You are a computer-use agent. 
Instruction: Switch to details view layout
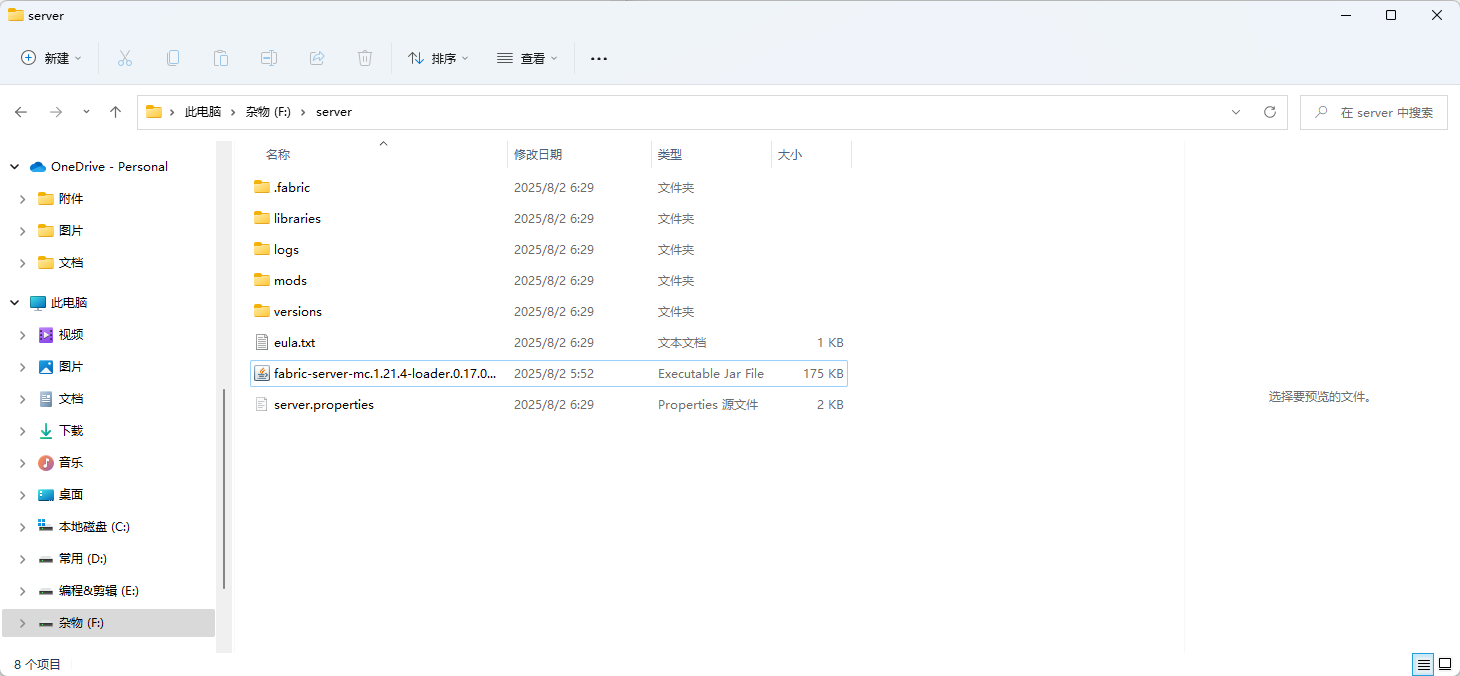pos(1422,664)
